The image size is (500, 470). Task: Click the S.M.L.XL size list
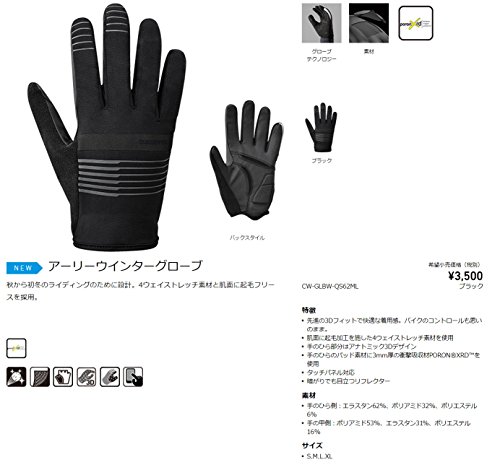[319, 456]
